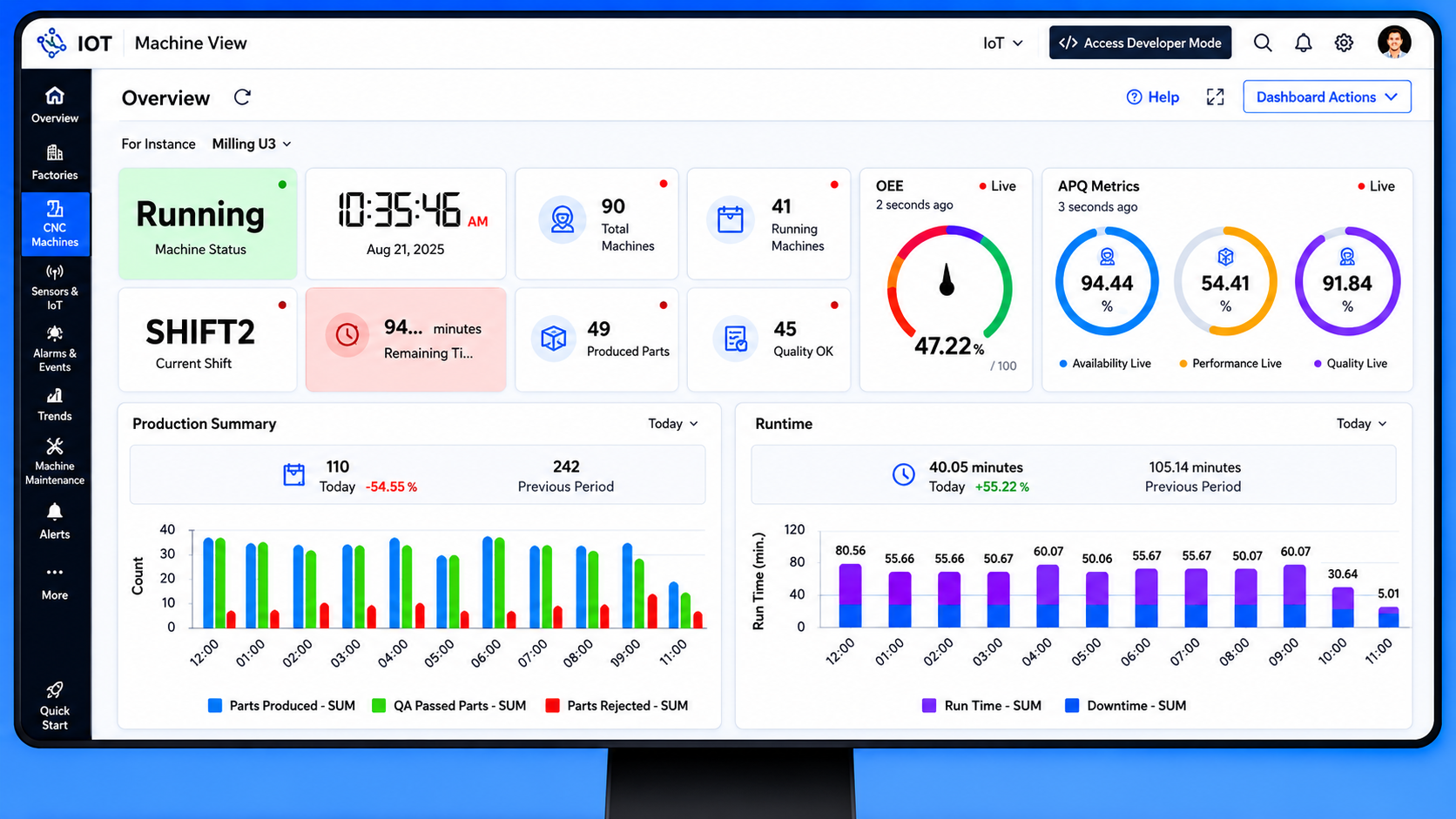Open the settings gear icon
Image resolution: width=1456 pixels, height=819 pixels.
pos(1345,43)
